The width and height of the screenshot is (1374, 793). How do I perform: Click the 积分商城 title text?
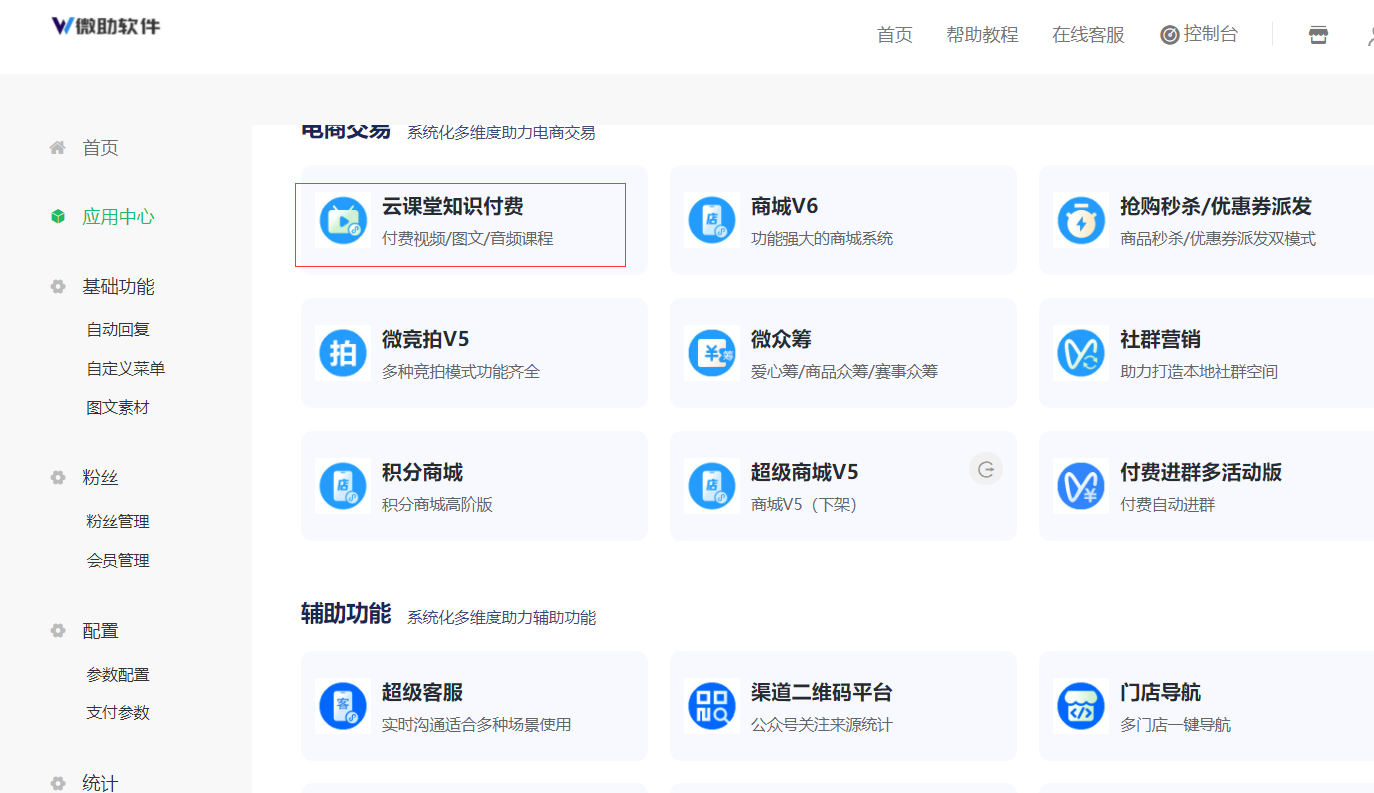pyautogui.click(x=422, y=473)
